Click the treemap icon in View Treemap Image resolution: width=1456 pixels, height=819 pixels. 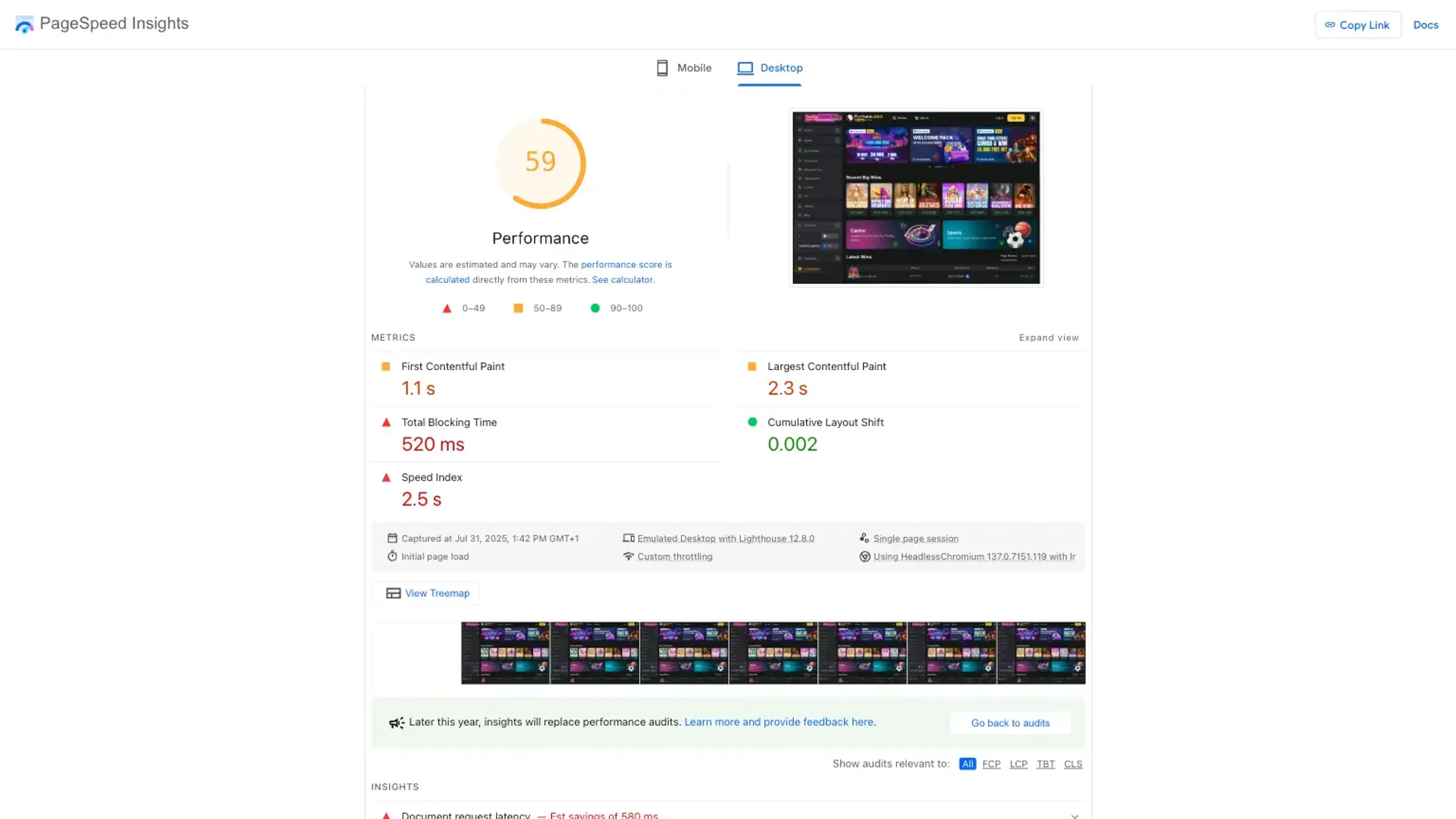click(393, 593)
